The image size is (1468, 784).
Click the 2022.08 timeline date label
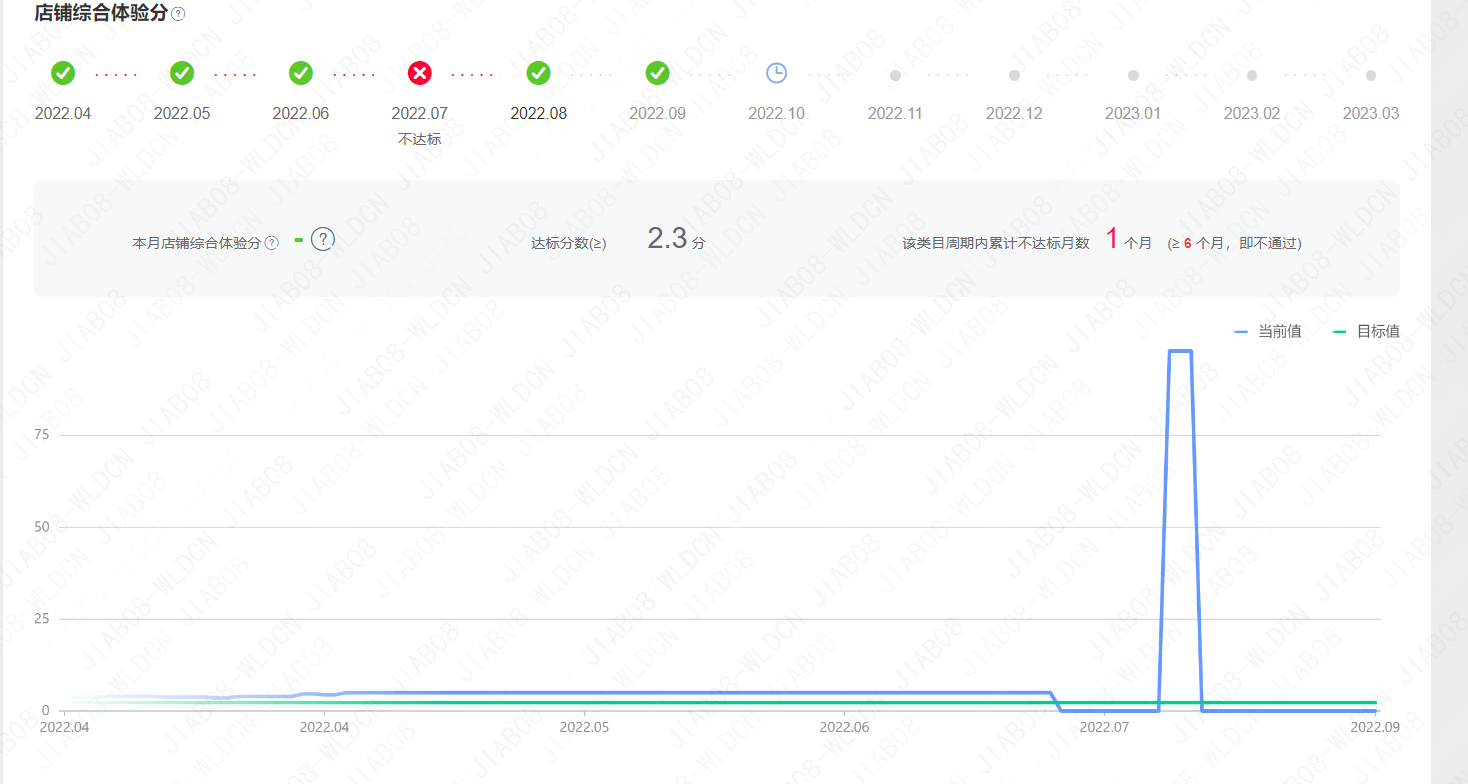tap(539, 113)
